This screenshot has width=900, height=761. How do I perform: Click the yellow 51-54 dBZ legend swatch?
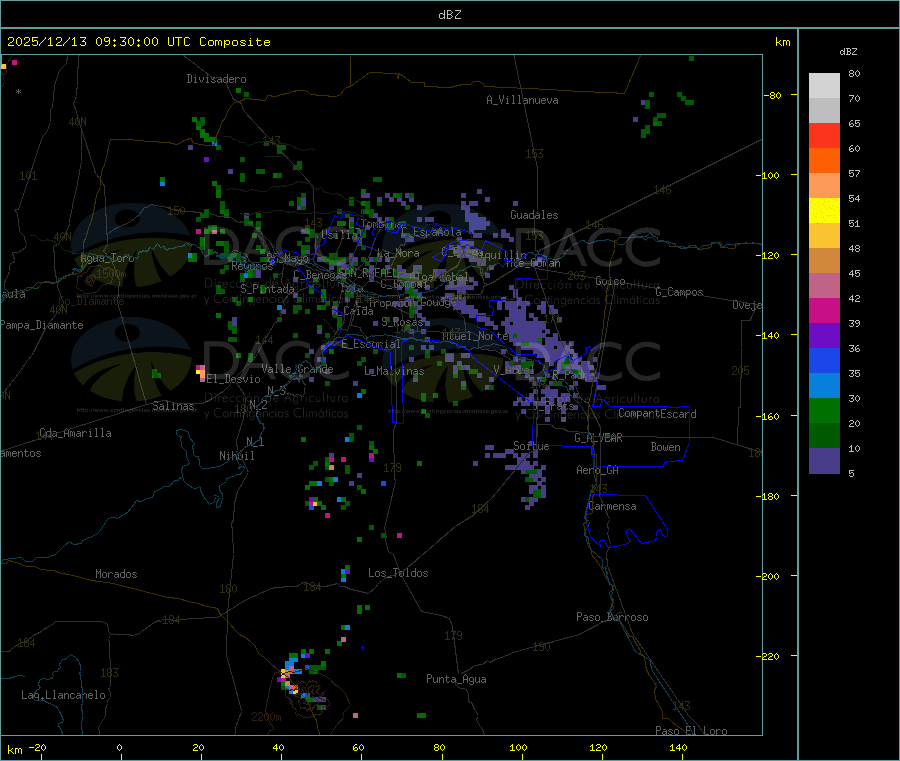824,211
